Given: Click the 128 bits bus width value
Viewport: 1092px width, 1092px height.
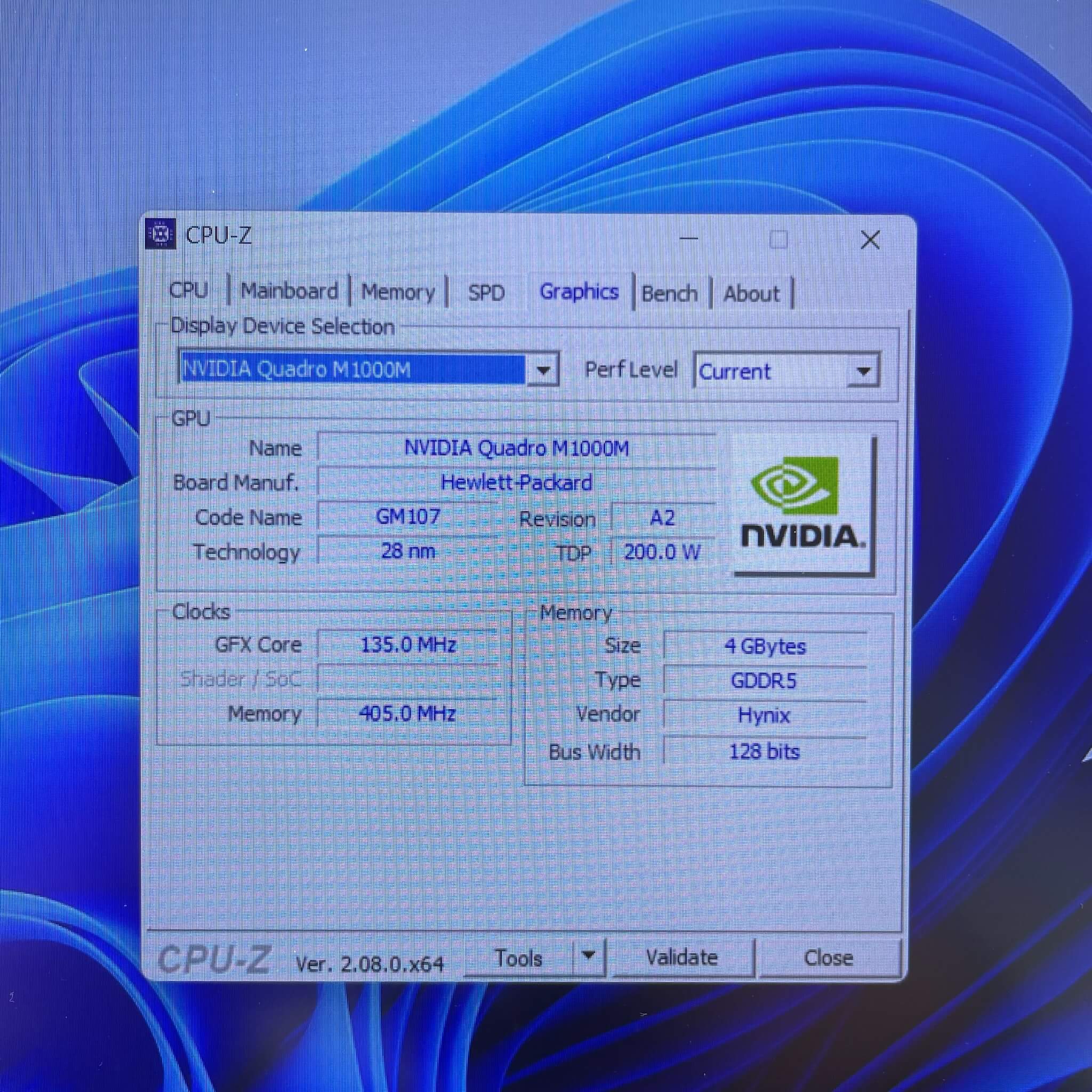Looking at the screenshot, I should (x=765, y=752).
